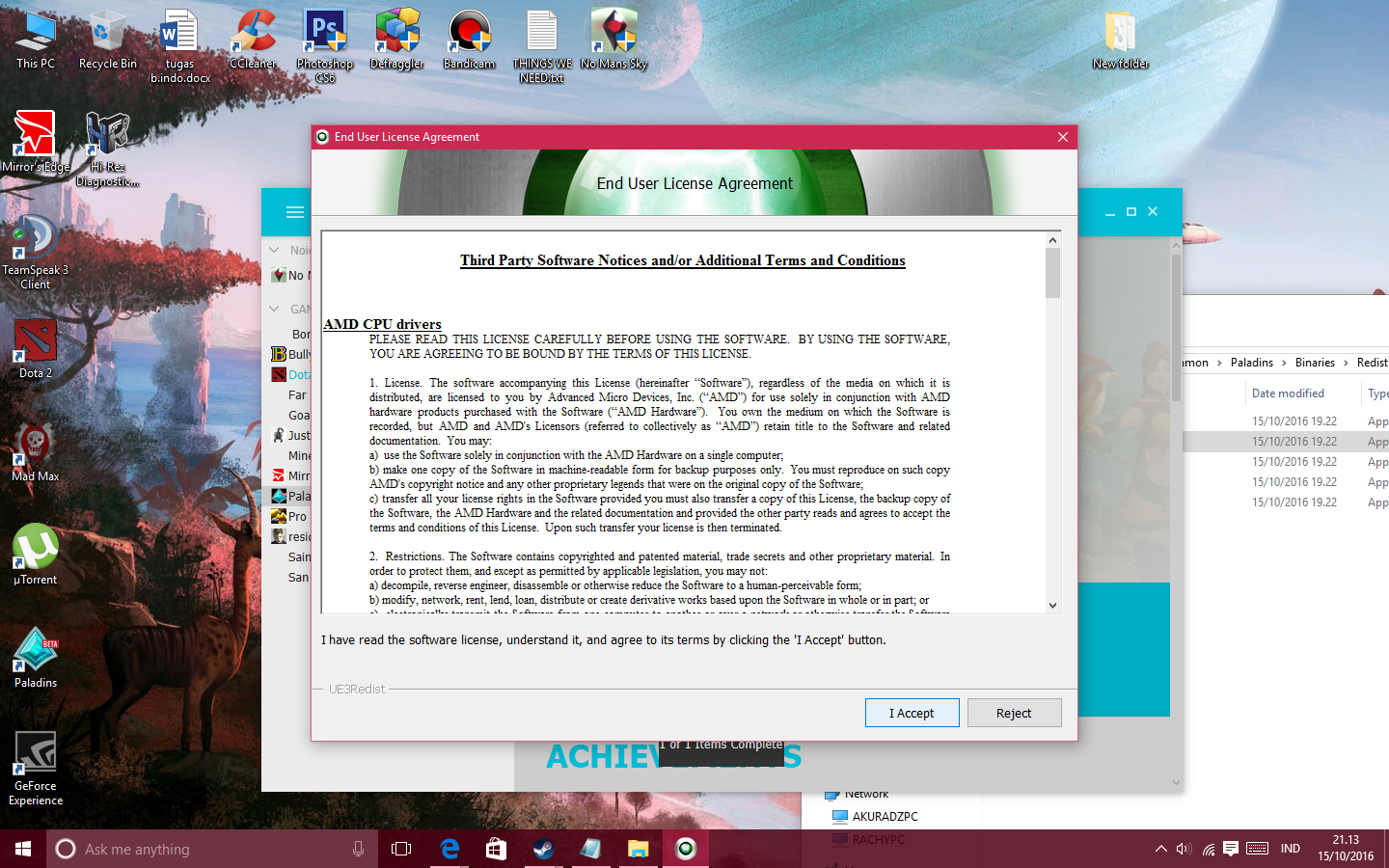This screenshot has height=868, width=1389.
Task: Expand the breadcrumb arrow after Binaries
Action: point(1346,363)
